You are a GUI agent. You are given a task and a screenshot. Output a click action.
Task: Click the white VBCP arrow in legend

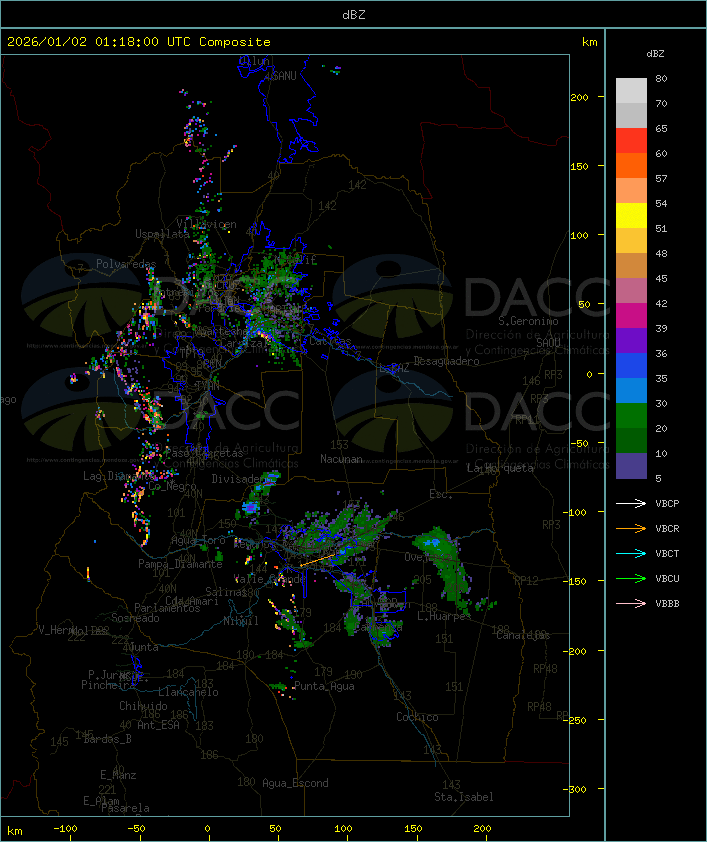tap(631, 503)
